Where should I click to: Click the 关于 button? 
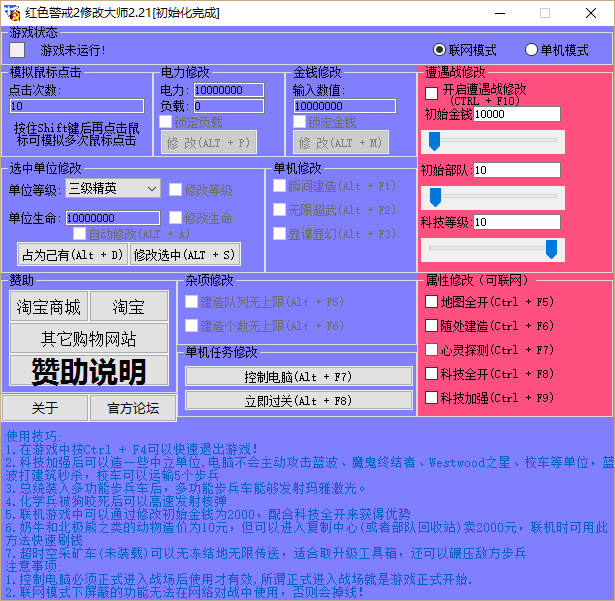point(45,408)
